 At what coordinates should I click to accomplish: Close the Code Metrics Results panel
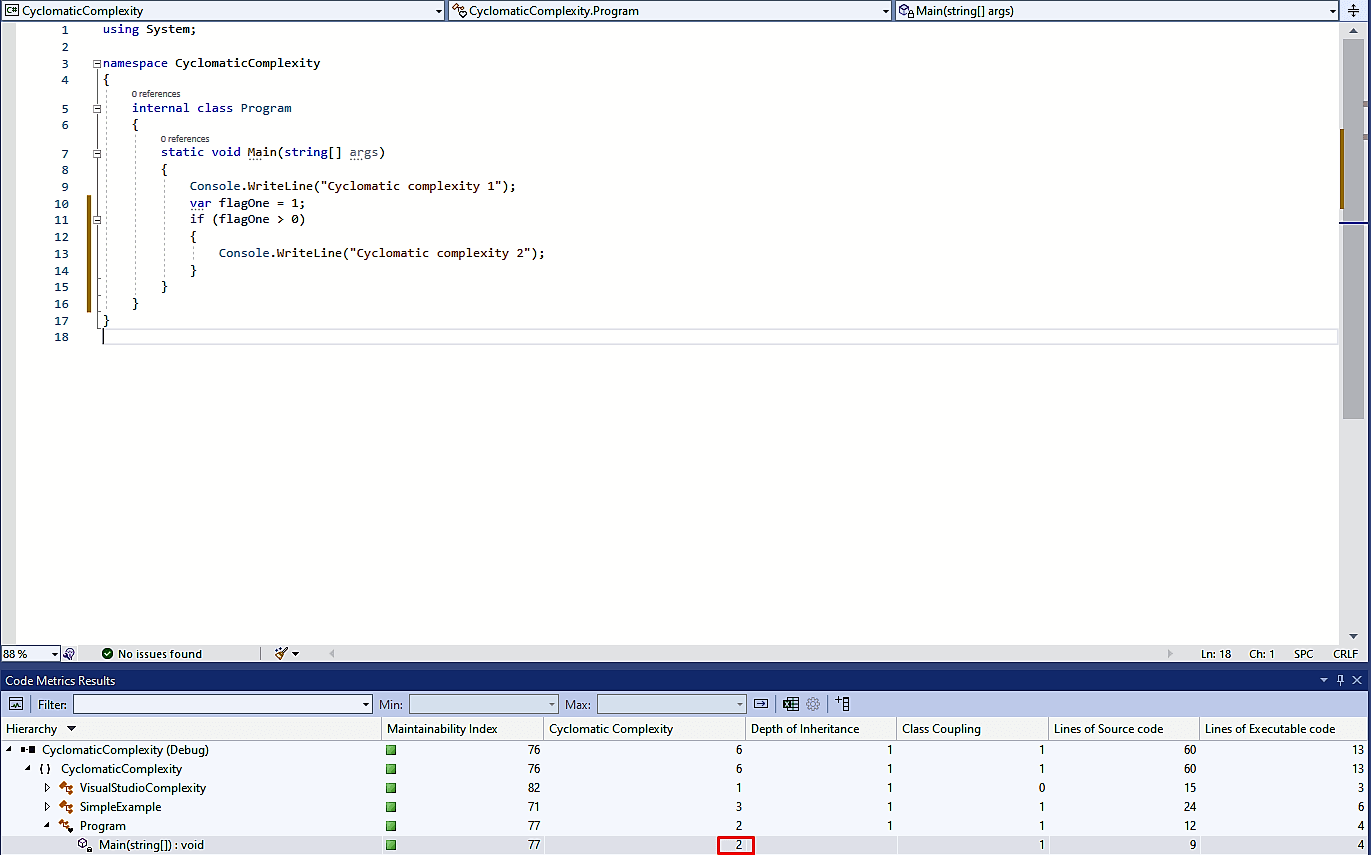pos(1357,680)
